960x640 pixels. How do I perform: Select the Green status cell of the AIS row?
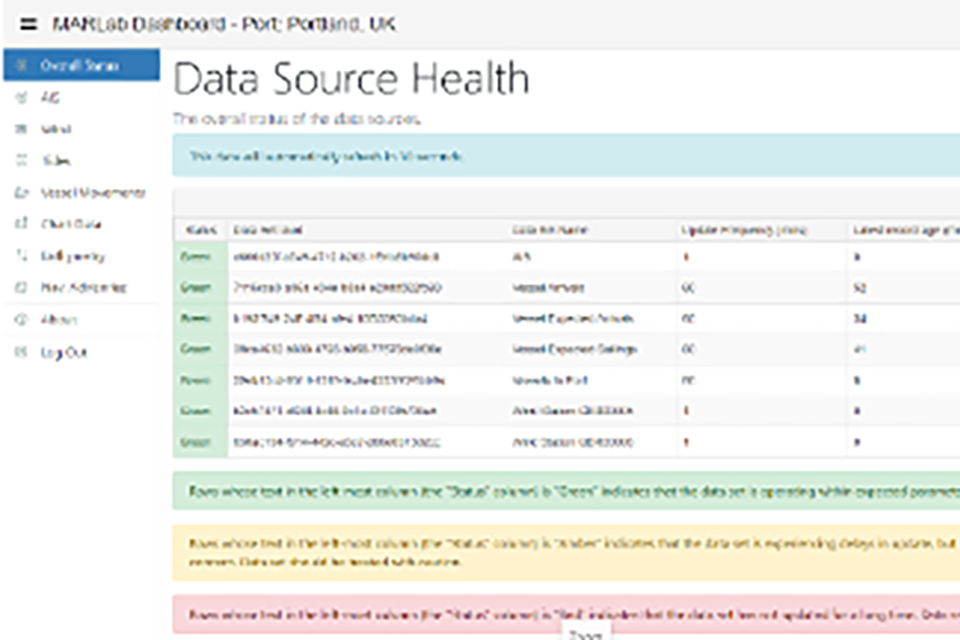point(195,257)
